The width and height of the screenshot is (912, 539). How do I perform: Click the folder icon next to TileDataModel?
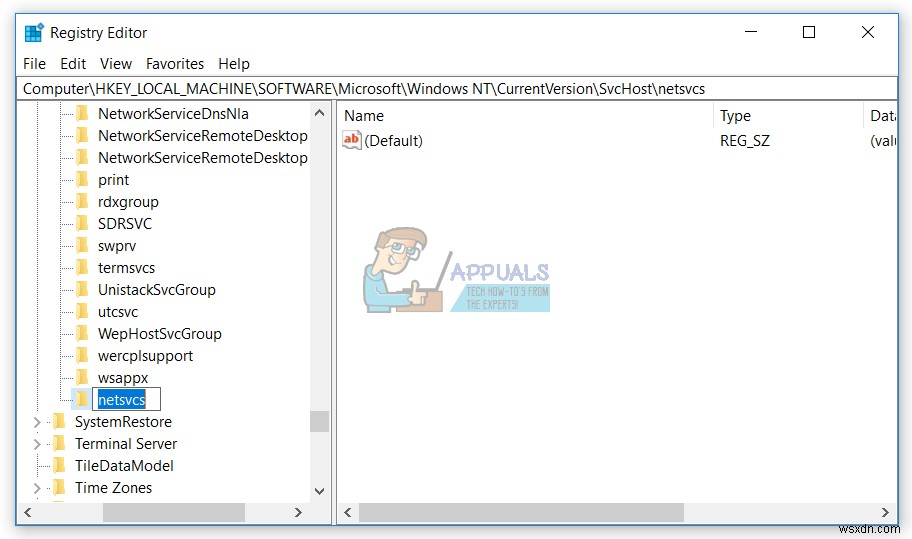pyautogui.click(x=59, y=466)
